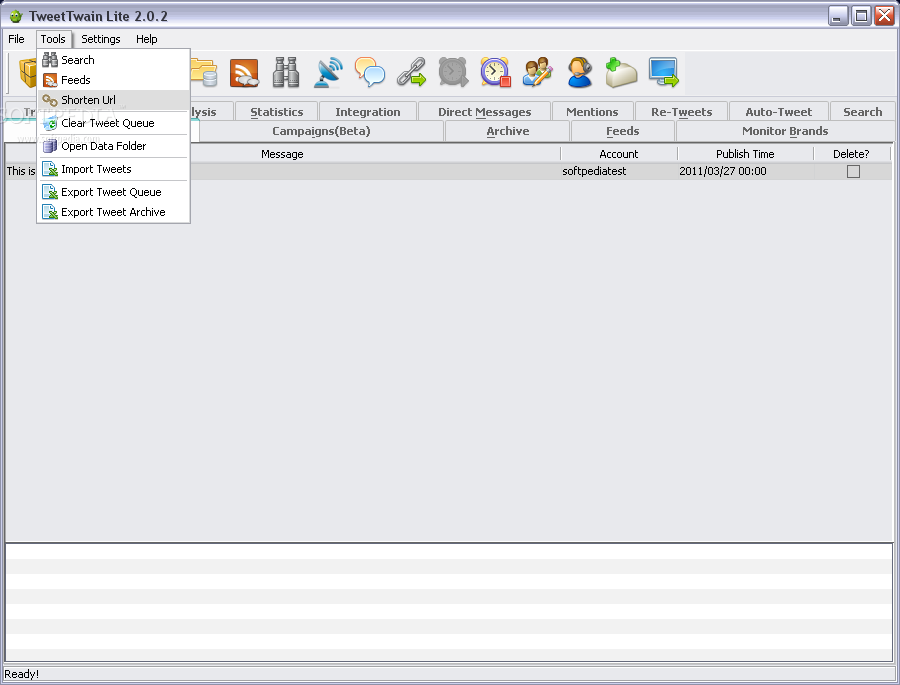The image size is (900, 685).
Task: Click the Ready! status bar text
Action: 21,674
